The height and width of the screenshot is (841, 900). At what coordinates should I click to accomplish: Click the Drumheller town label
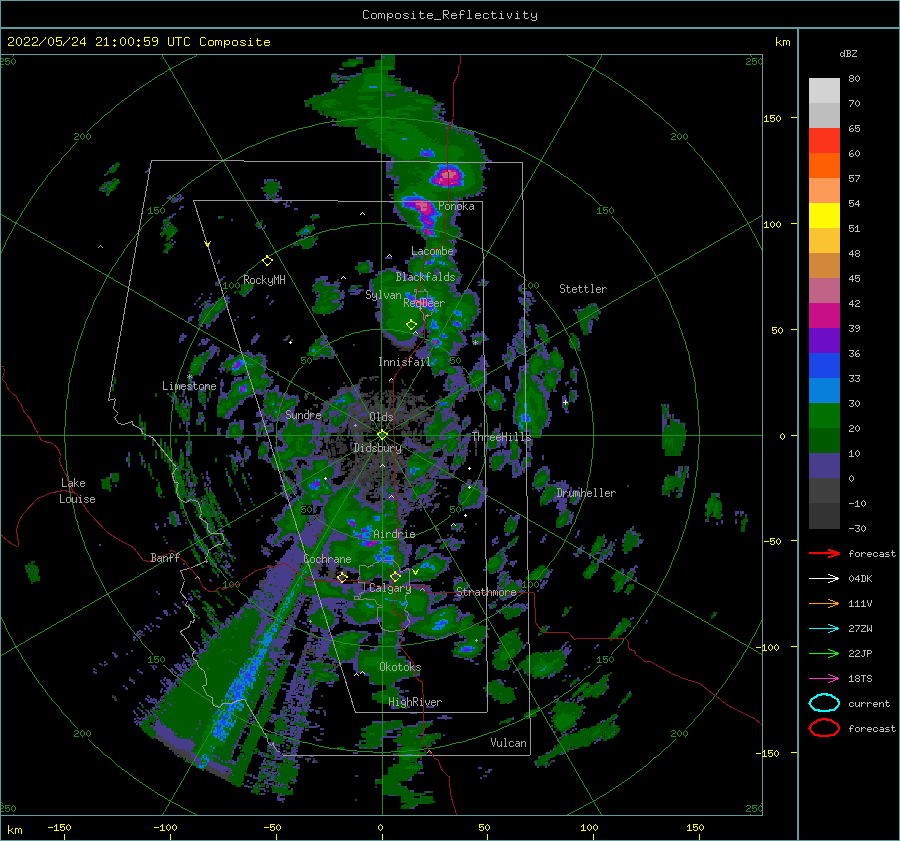(586, 493)
